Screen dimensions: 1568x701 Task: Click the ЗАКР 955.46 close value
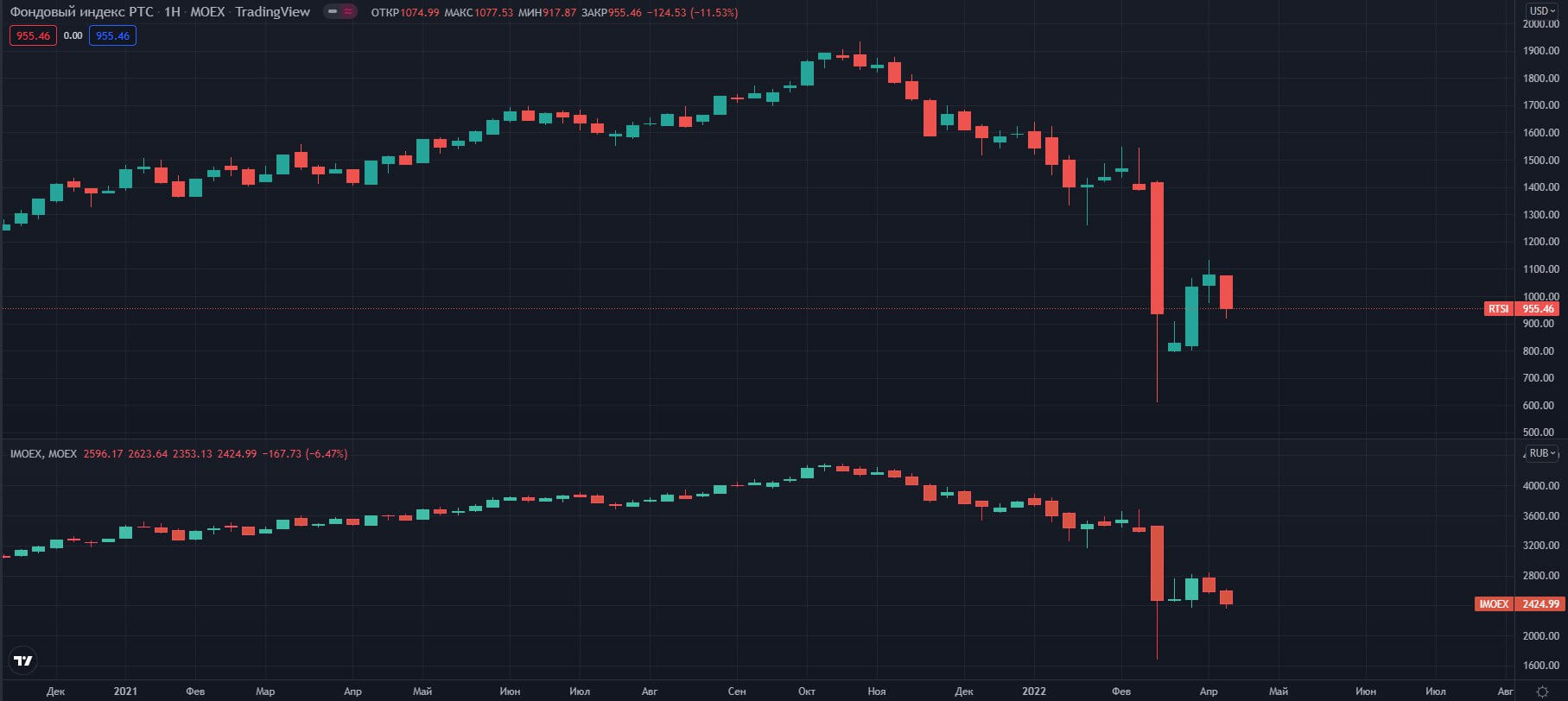click(611, 12)
